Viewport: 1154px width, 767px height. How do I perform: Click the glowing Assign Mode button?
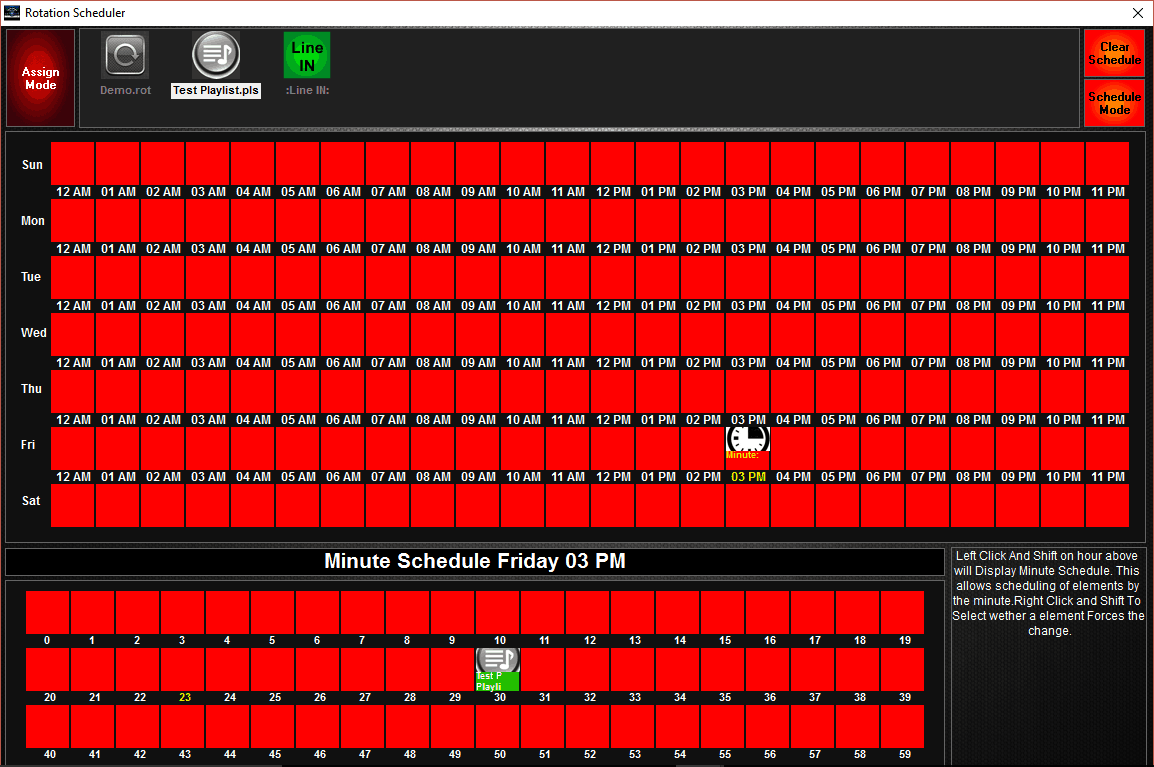(40, 77)
